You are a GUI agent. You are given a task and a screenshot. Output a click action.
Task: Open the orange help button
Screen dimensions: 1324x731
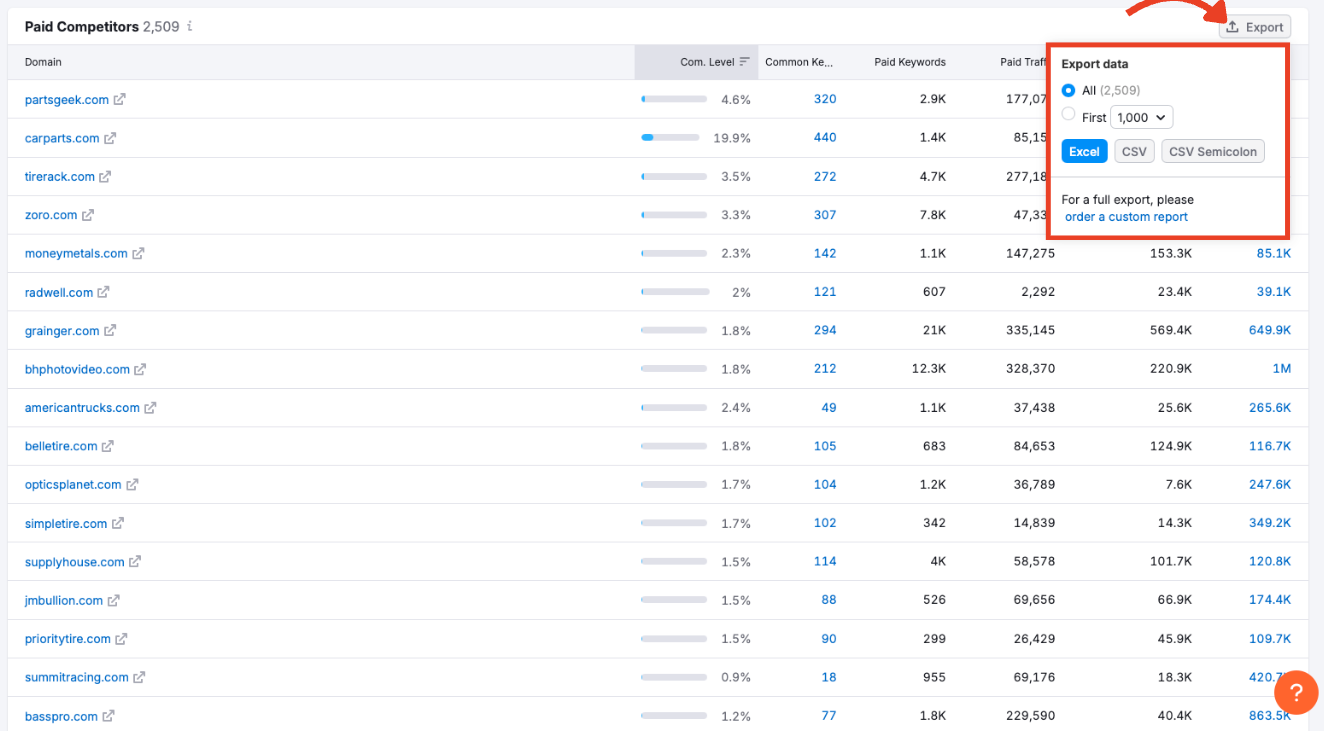1296,692
